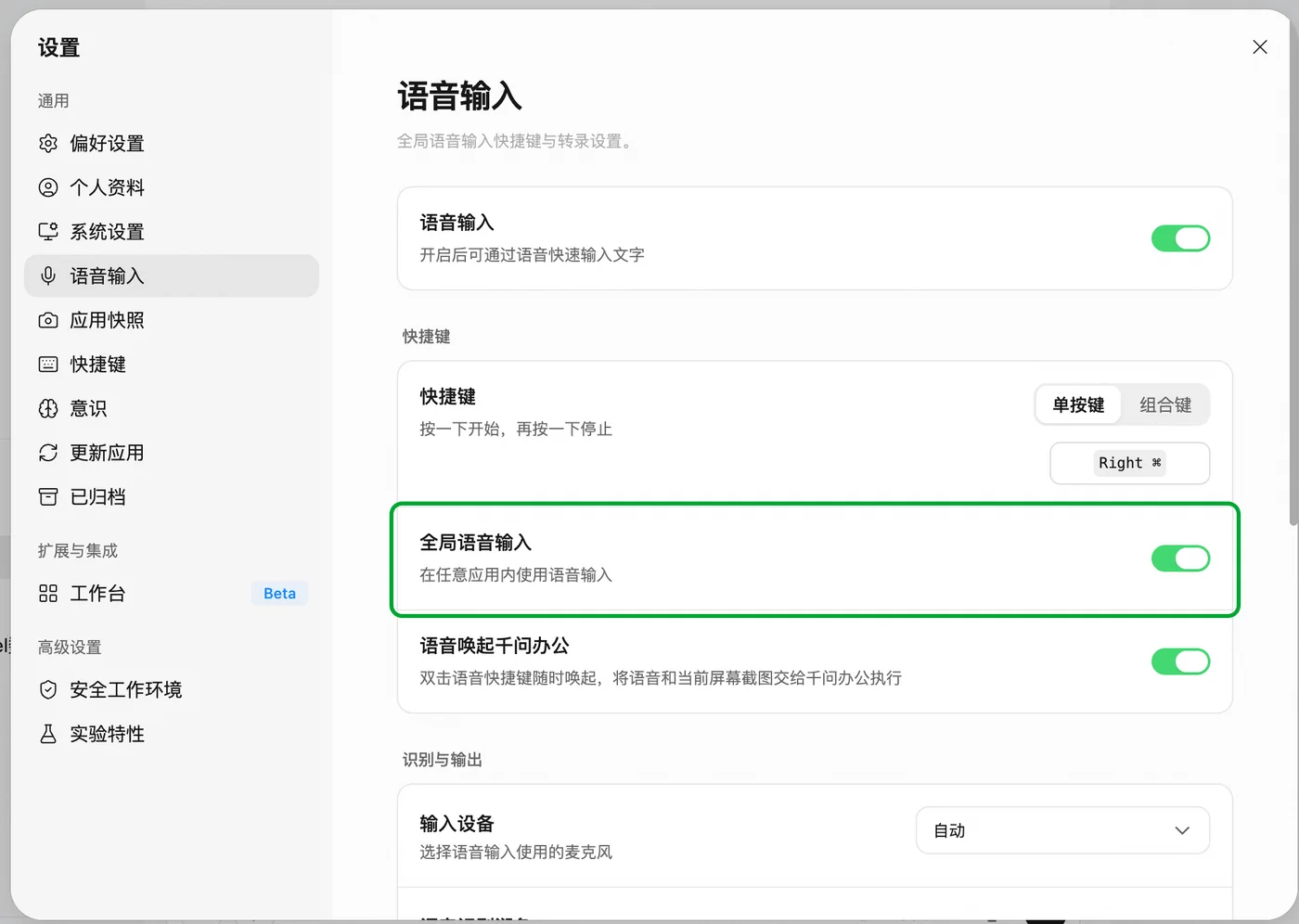The width and height of the screenshot is (1299, 924).
Task: Click the 在任意应用内使用语音输入 description
Action: [x=516, y=575]
